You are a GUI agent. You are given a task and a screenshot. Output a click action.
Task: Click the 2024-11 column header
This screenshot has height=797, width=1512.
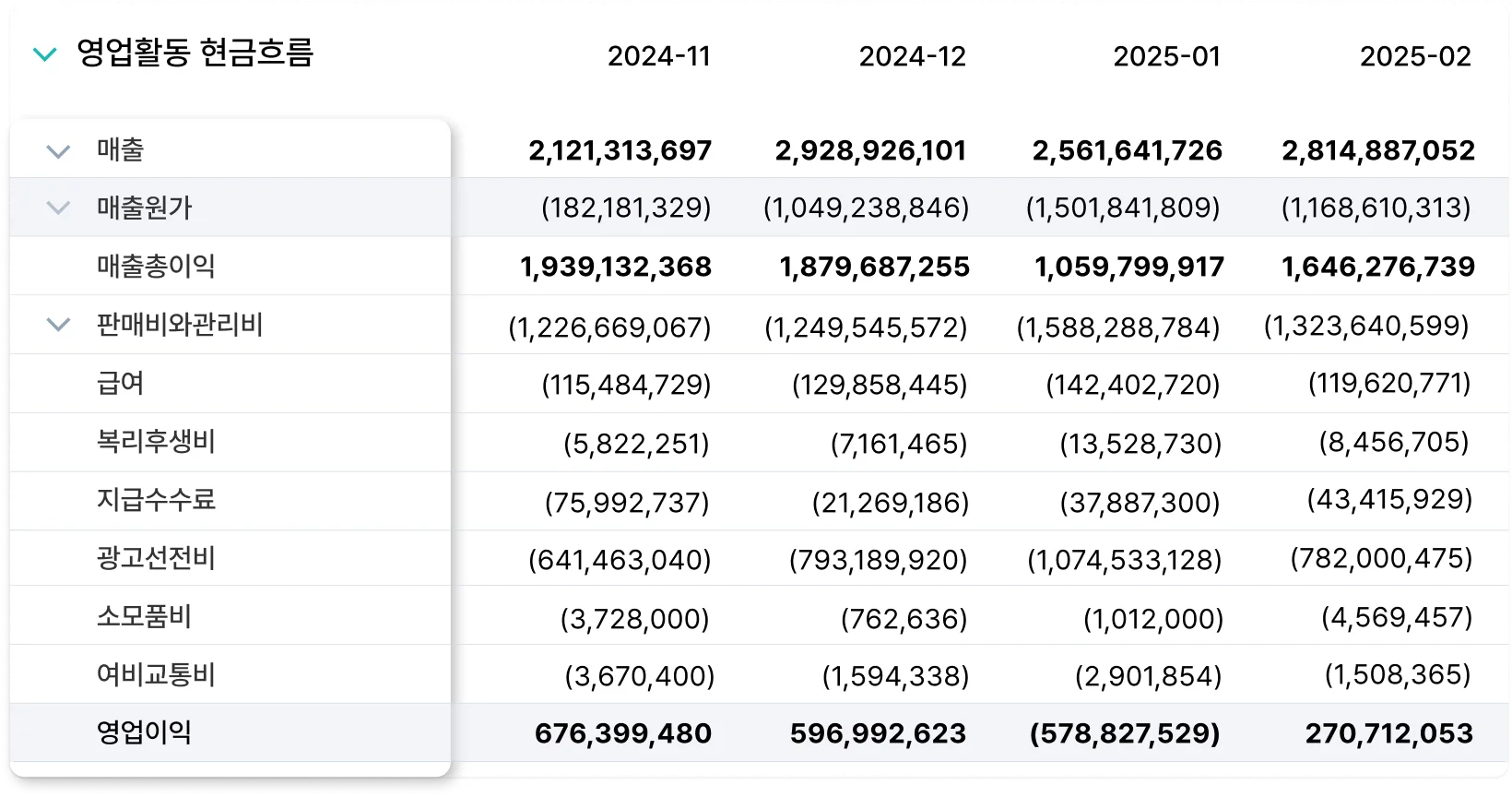pyautogui.click(x=659, y=56)
